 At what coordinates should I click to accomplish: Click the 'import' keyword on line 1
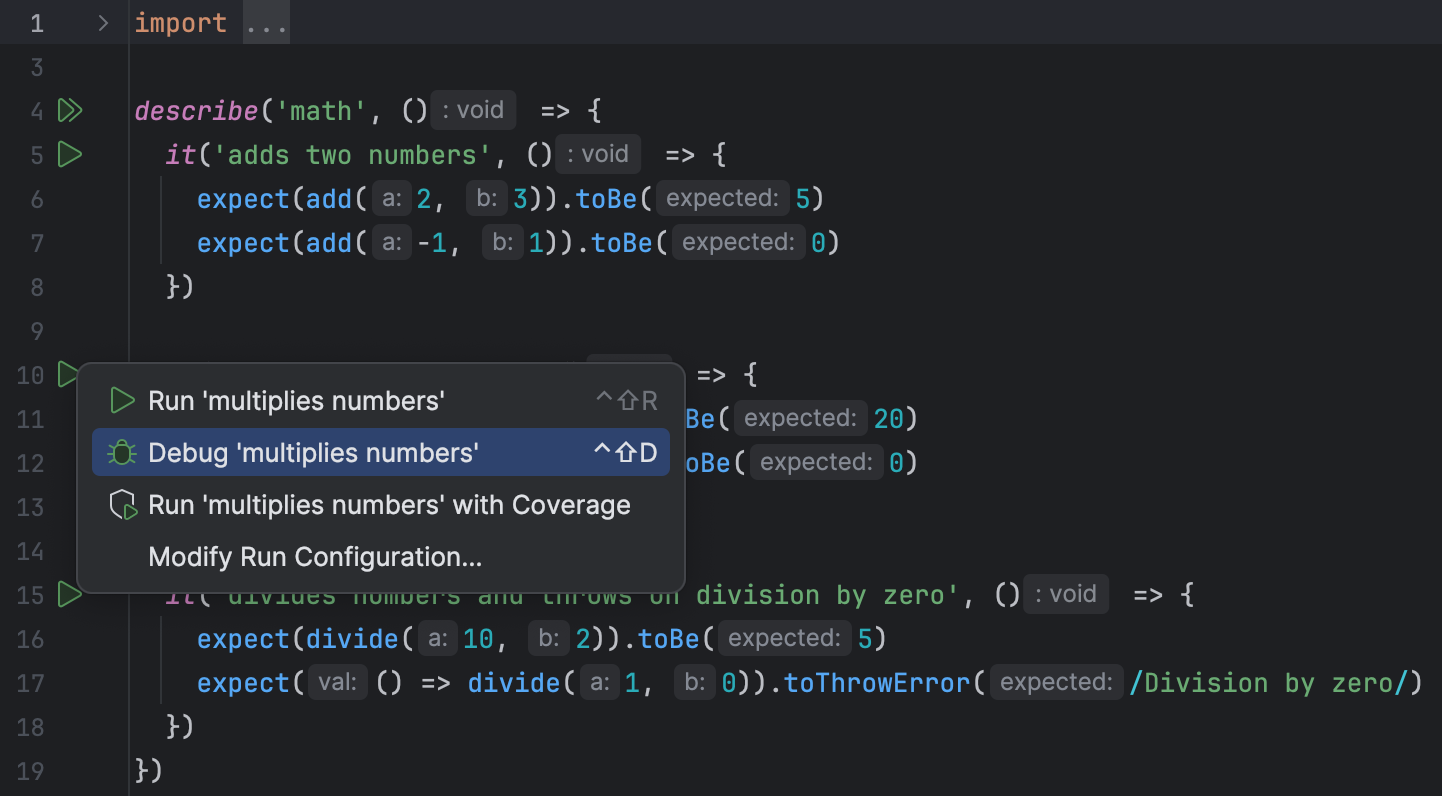point(180,22)
